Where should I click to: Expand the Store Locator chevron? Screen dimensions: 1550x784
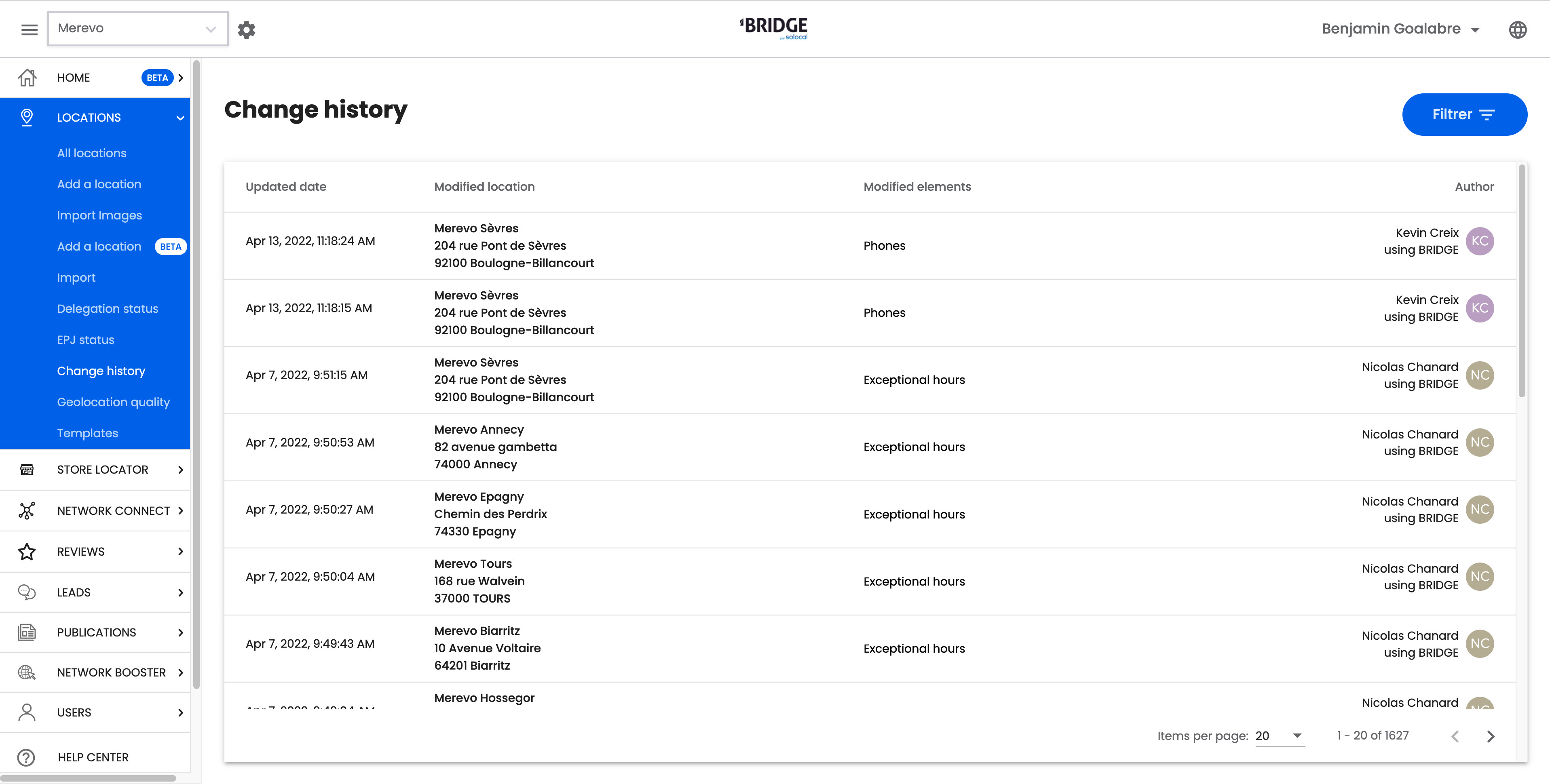[181, 469]
